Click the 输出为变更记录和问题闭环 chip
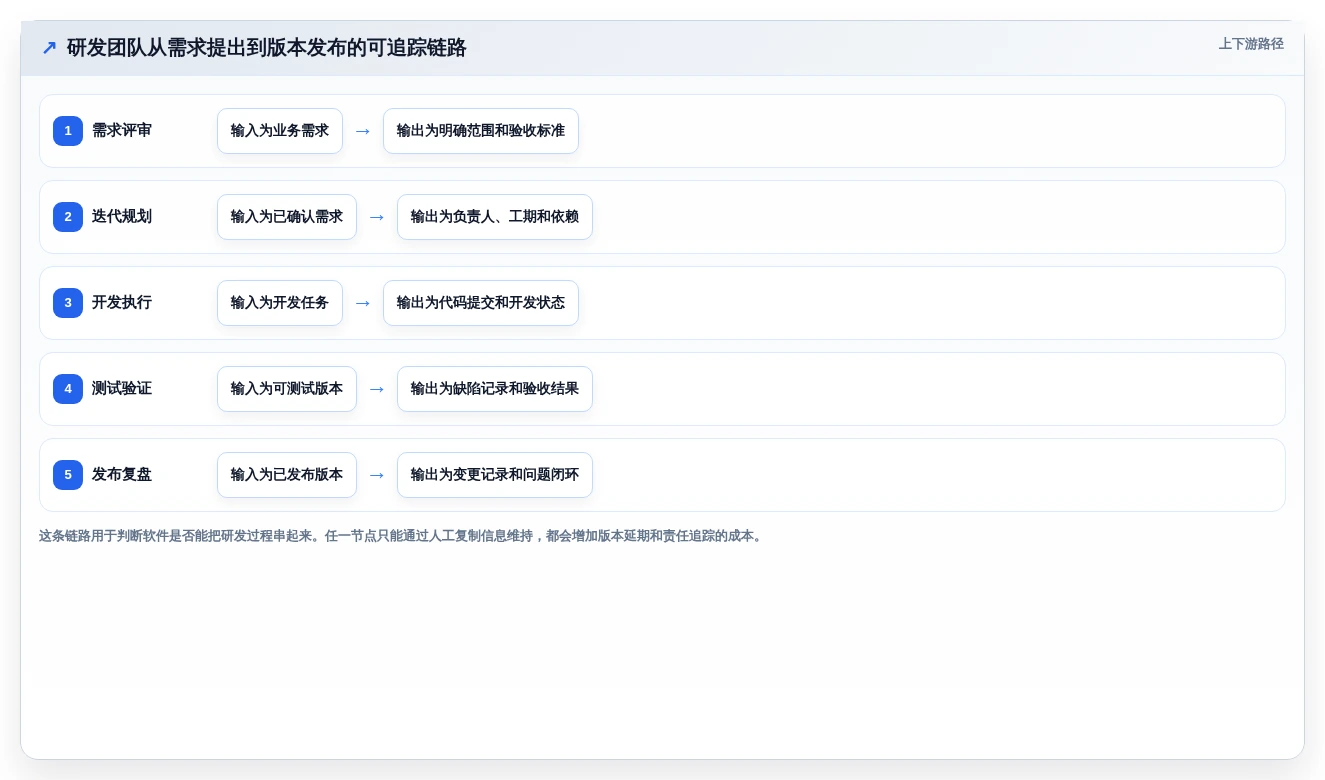The height and width of the screenshot is (780, 1325). (495, 475)
